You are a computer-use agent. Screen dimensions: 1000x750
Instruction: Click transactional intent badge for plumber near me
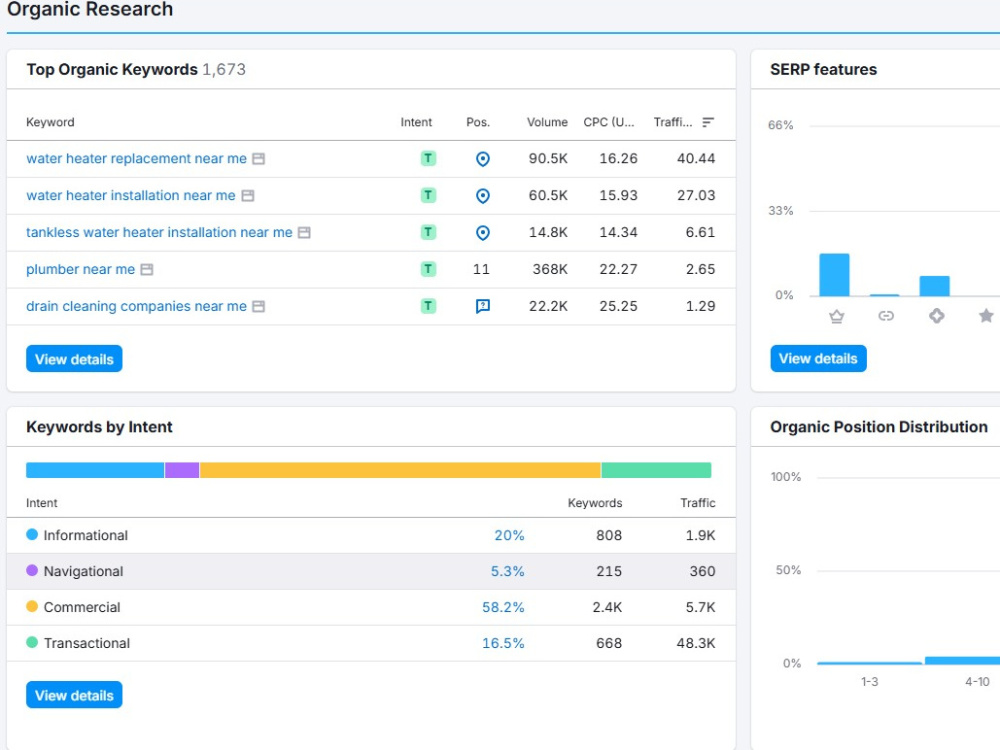[429, 269]
